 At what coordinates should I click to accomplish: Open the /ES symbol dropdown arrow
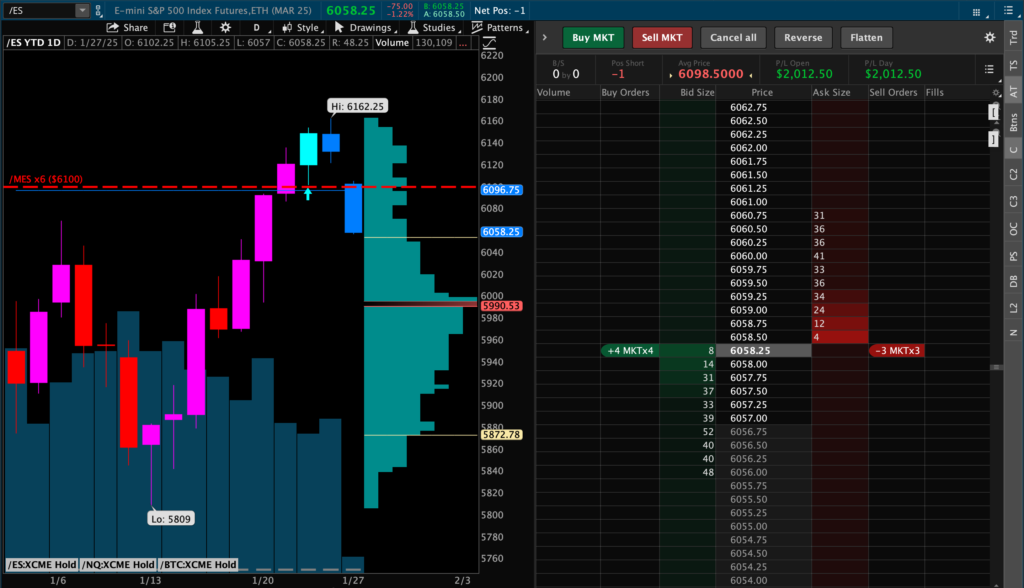pos(81,10)
